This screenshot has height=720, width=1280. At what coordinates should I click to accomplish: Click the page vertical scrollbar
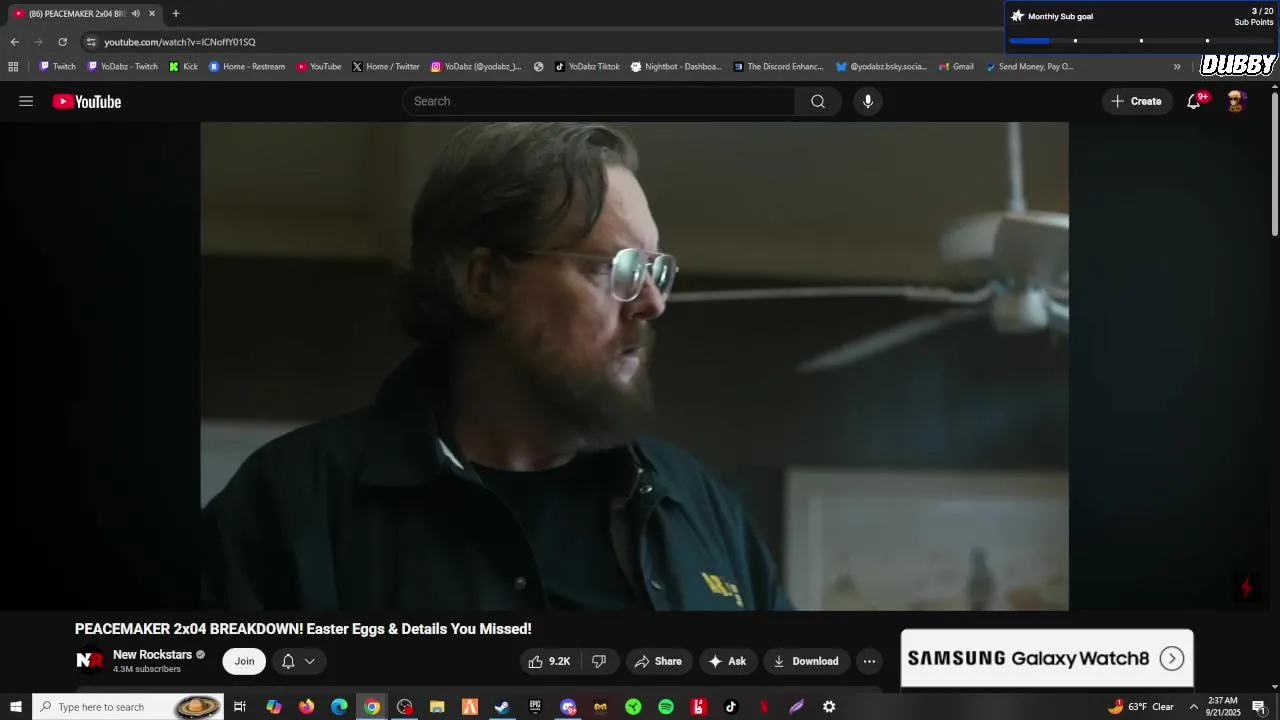pyautogui.click(x=1274, y=165)
